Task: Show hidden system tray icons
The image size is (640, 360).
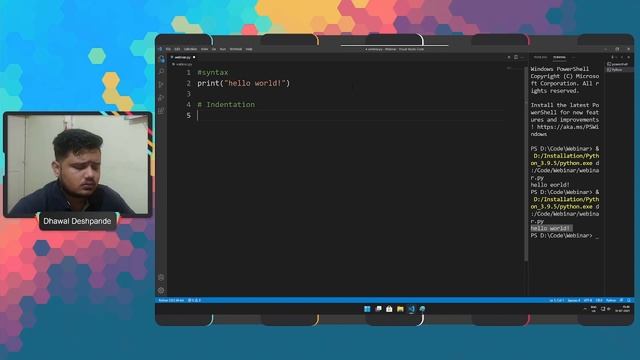Action: (585, 309)
